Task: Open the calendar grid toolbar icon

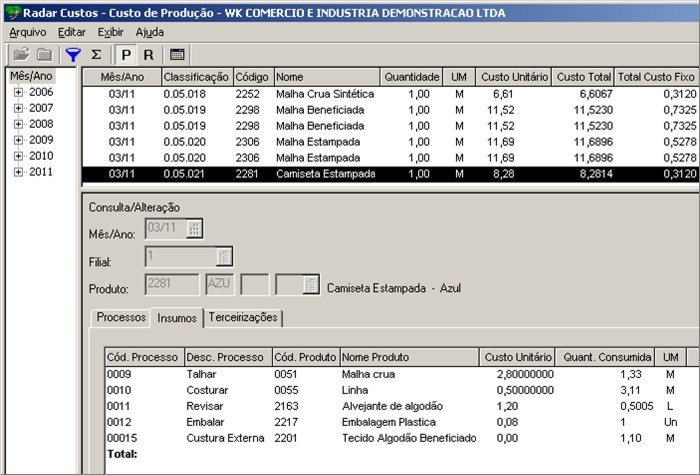Action: (177, 54)
